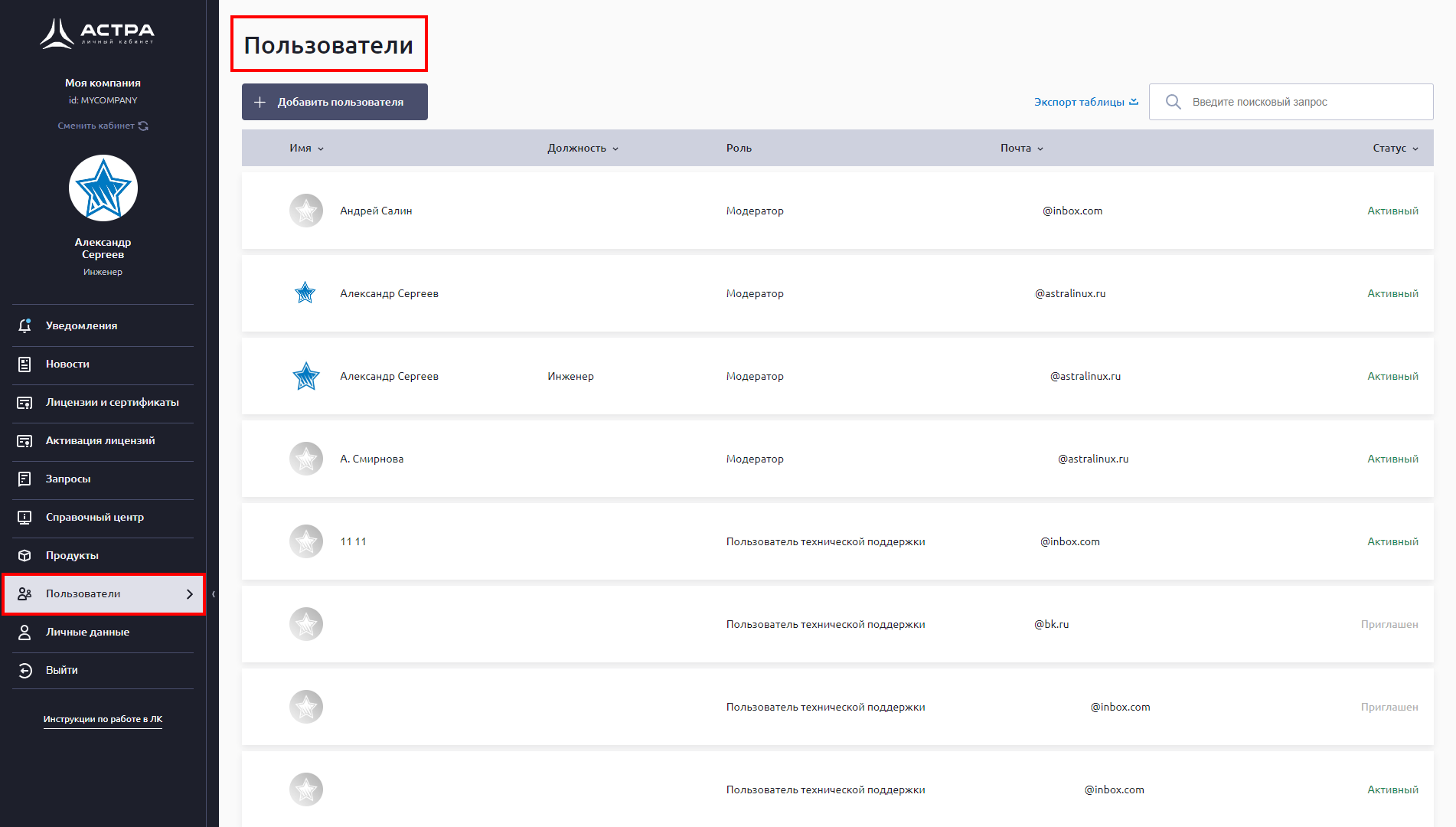Viewport: 1456px width, 827px height.
Task: Open the Активация лицензий menu item
Action: 100,440
